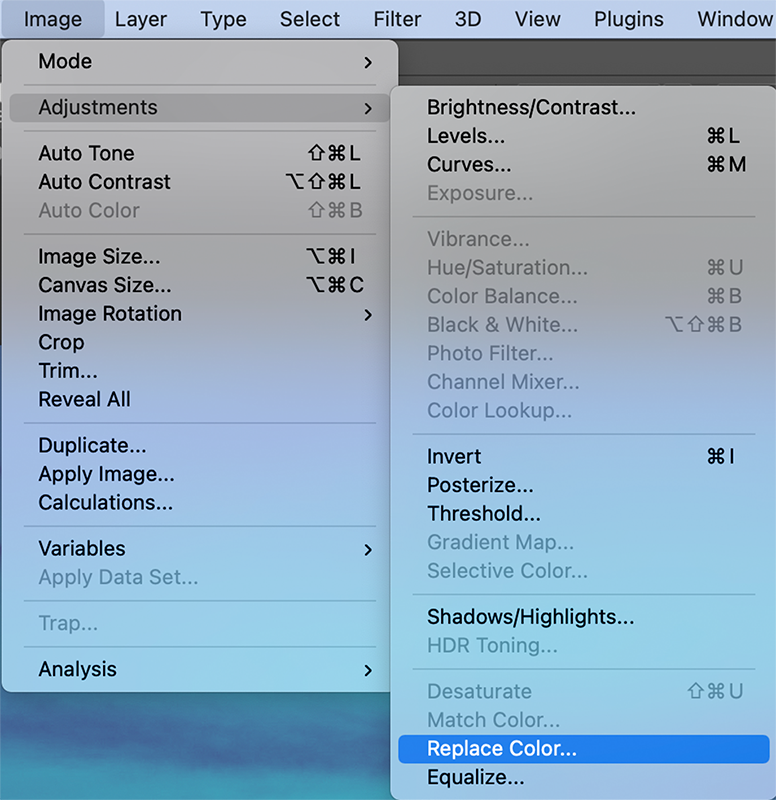Open the Plugins menu

pos(628,19)
